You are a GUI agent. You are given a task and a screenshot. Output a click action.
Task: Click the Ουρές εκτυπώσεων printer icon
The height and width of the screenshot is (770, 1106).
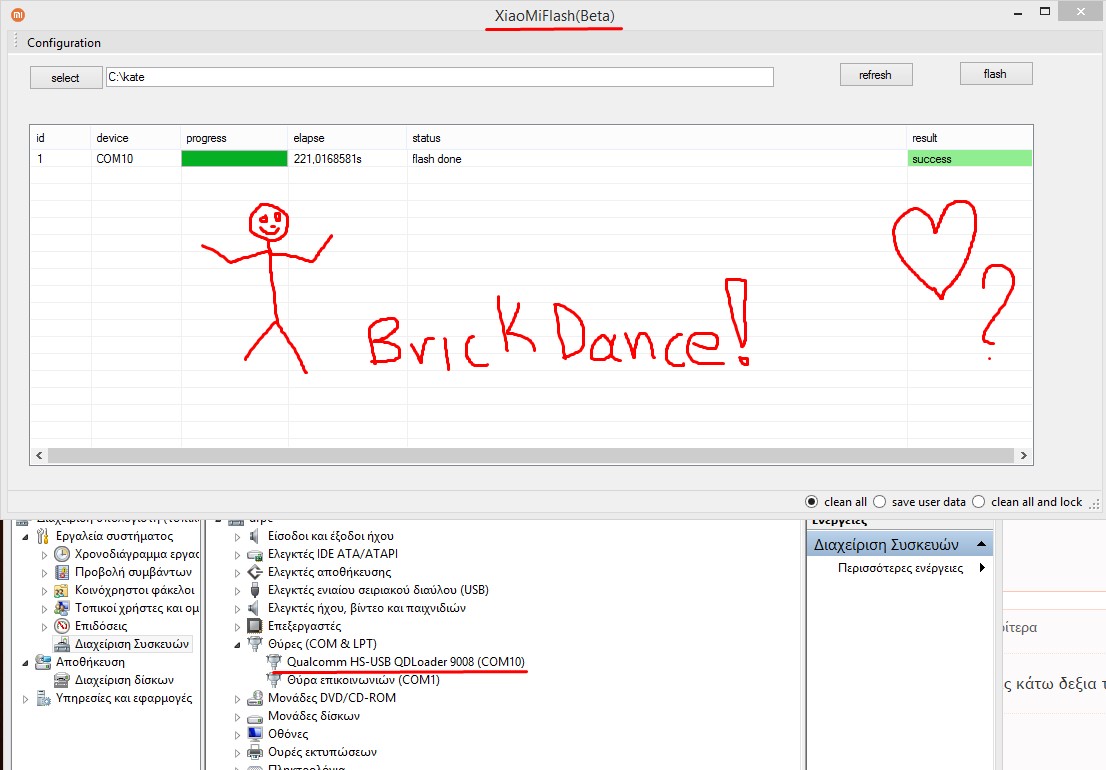tap(254, 752)
